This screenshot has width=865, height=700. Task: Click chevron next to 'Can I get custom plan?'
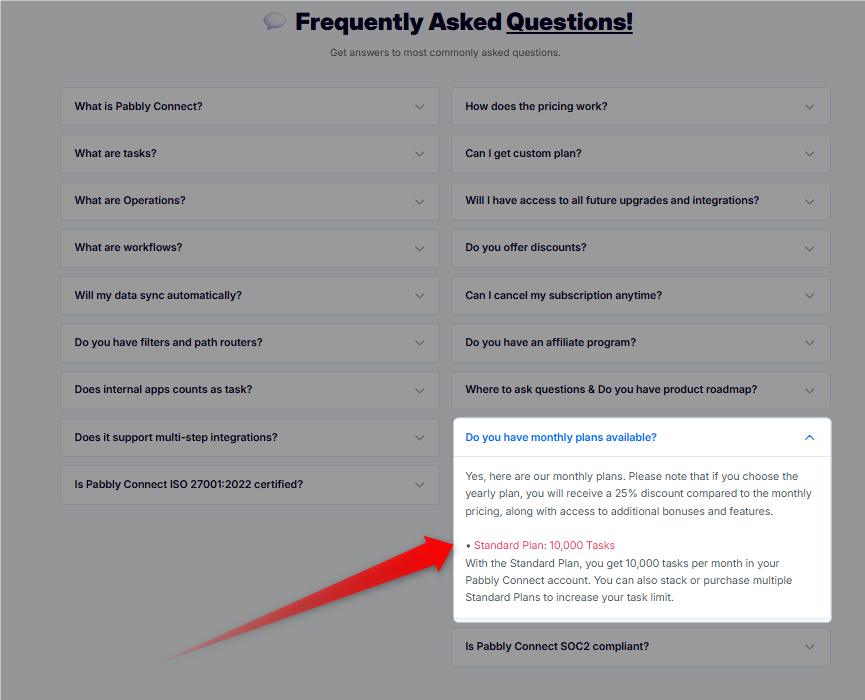[x=809, y=154]
